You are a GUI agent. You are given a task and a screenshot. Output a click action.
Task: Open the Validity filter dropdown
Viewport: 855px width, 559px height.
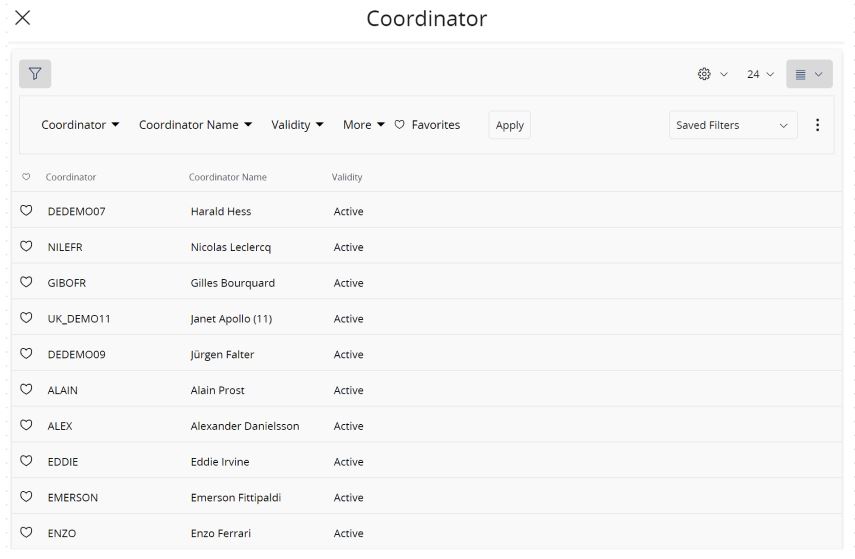coord(297,125)
